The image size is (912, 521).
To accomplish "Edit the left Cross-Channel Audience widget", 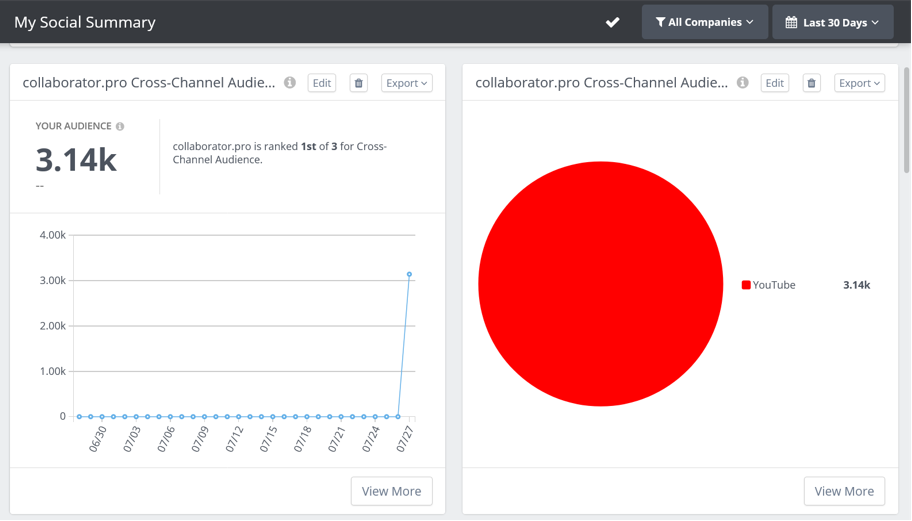I will click(322, 83).
